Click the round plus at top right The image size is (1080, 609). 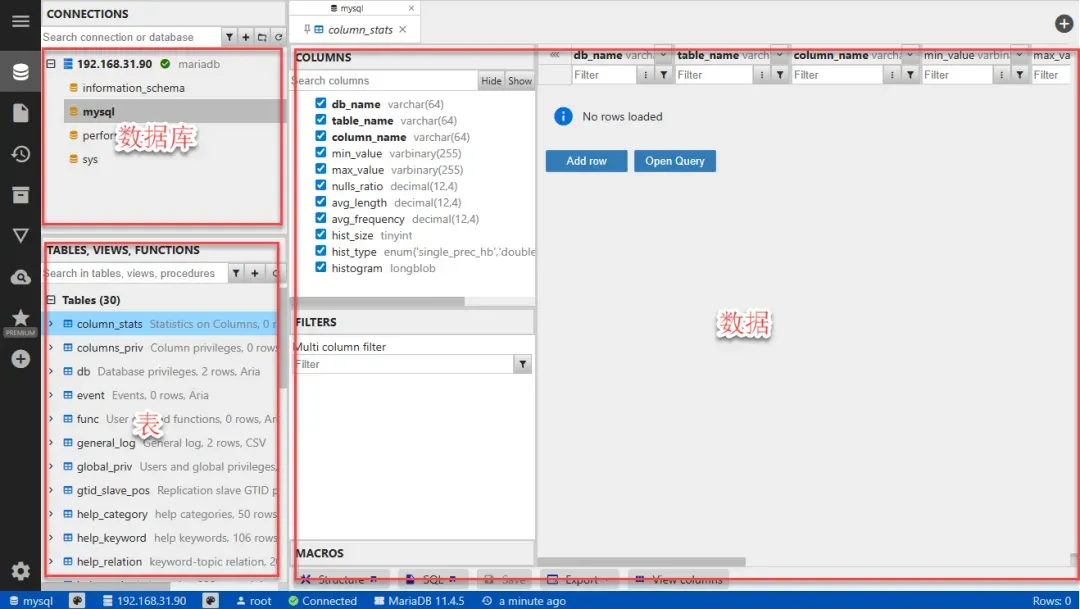[x=1063, y=24]
